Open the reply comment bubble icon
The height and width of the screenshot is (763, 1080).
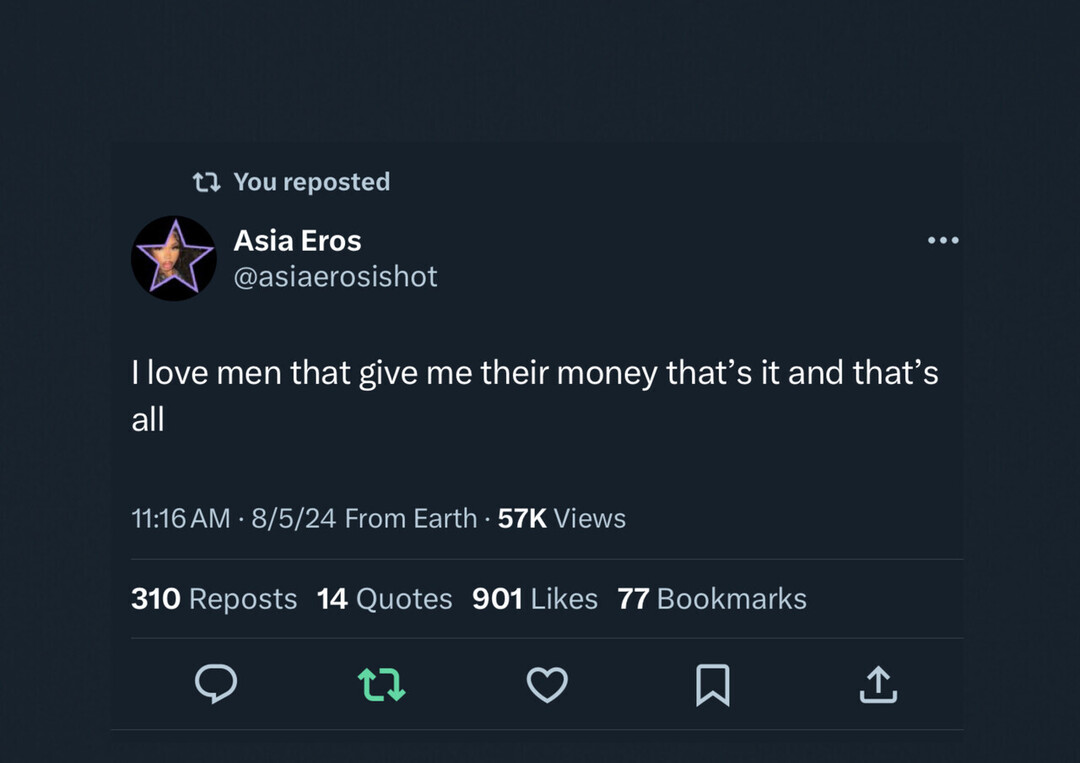click(x=215, y=685)
